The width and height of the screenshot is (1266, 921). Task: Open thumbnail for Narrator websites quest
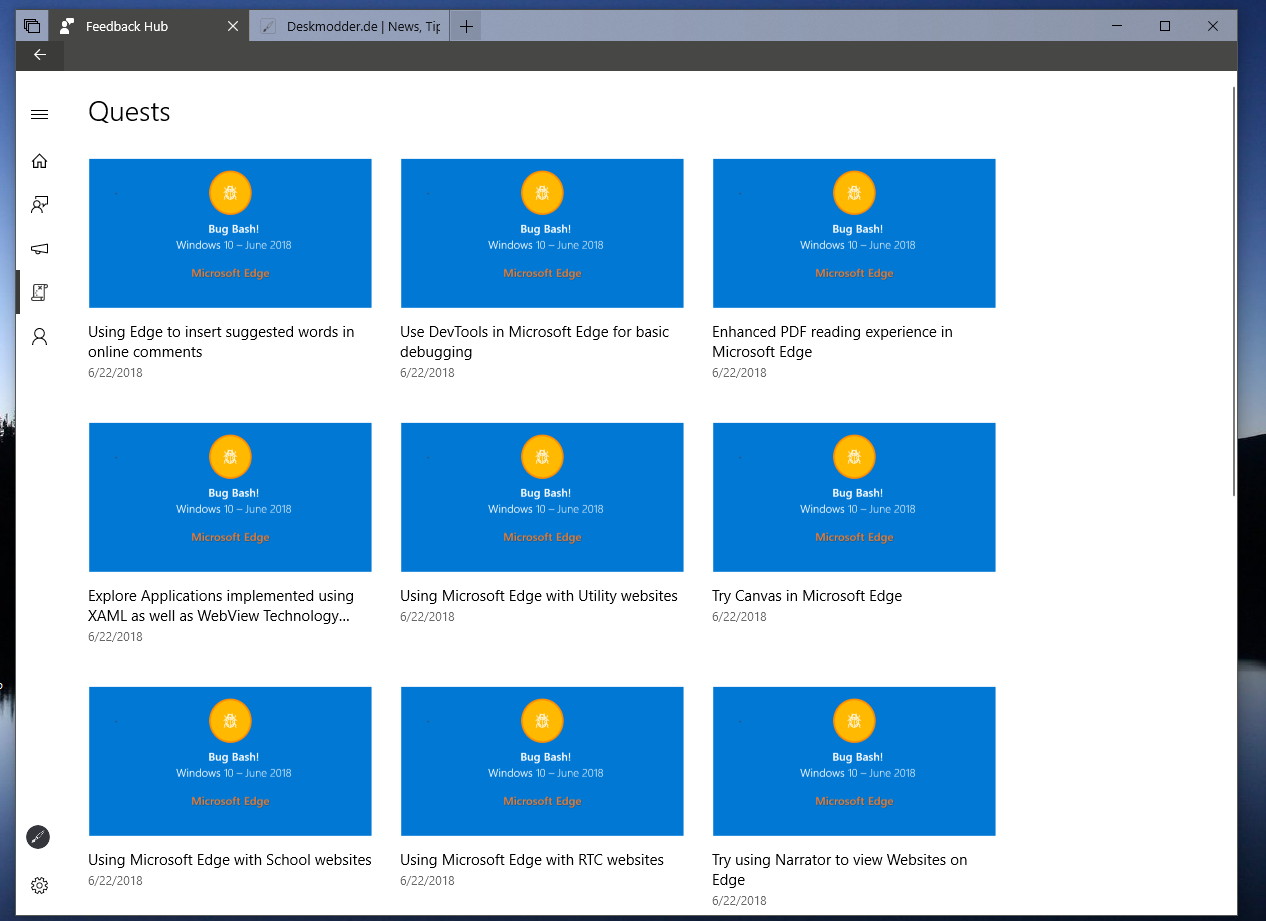(x=854, y=761)
